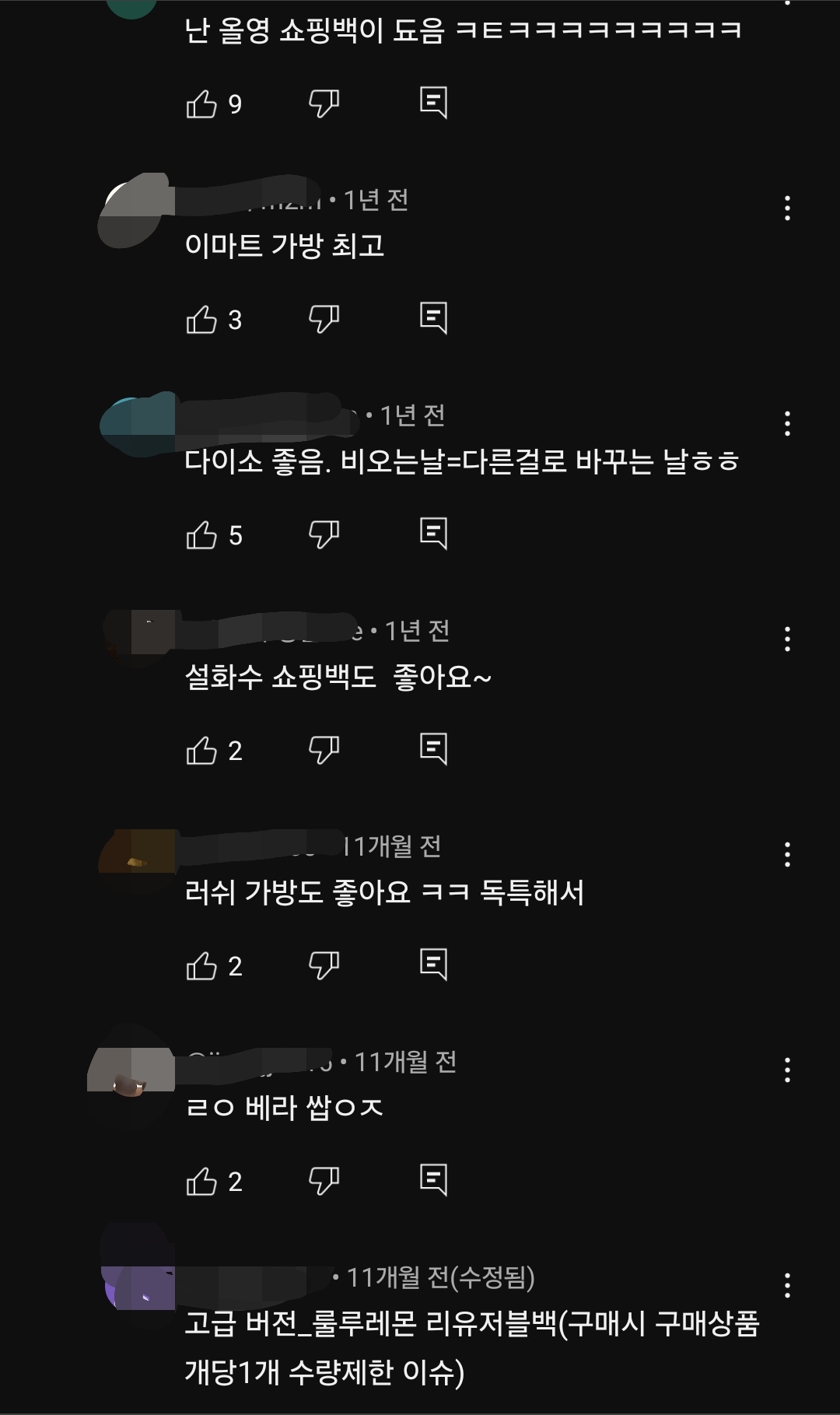This screenshot has height=1415, width=840.
Task: Open options menu for 설화수 쇼핑백 comment
Action: pos(787,639)
